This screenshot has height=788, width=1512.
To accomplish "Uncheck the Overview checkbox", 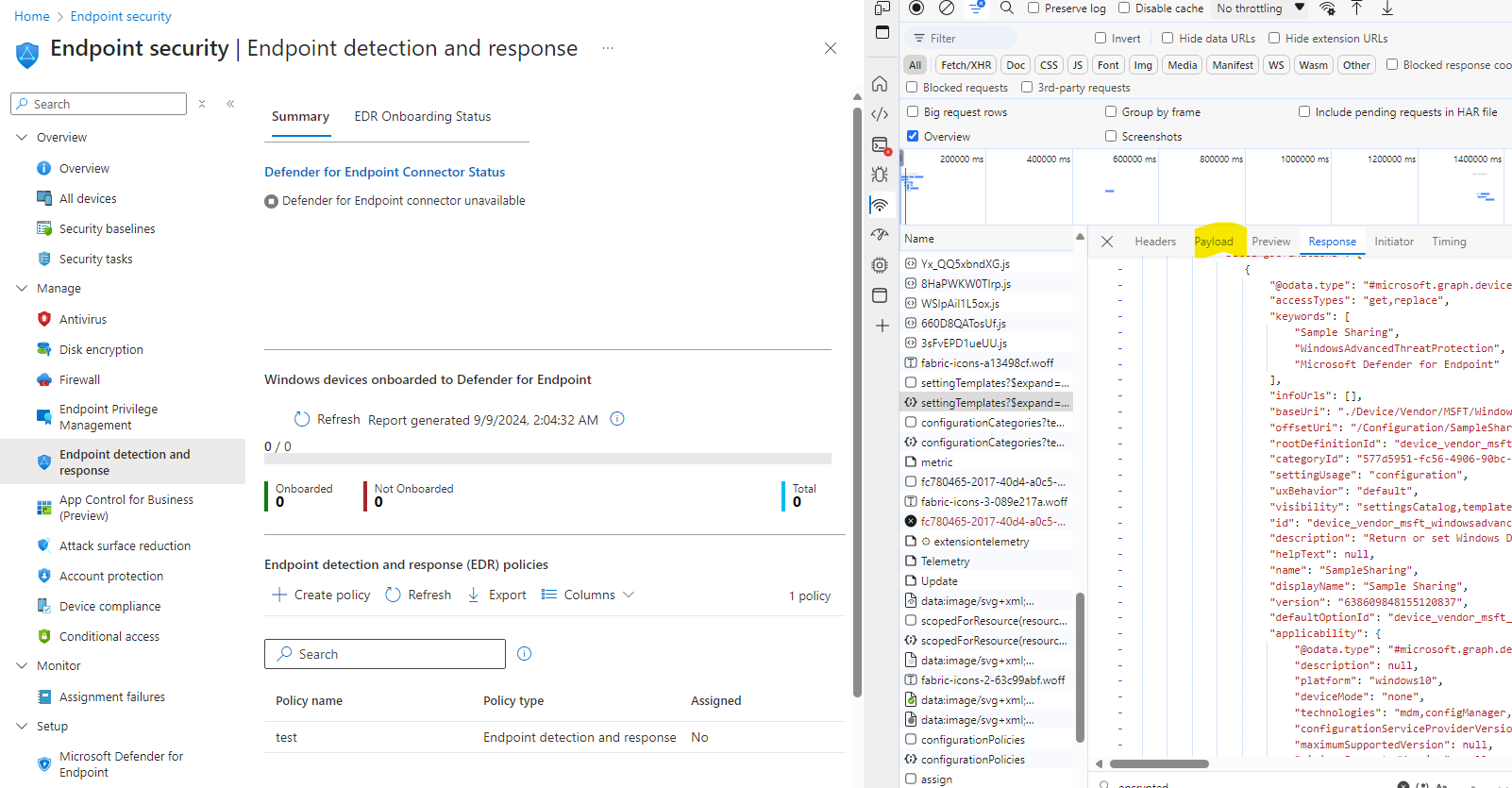I will coord(913,136).
